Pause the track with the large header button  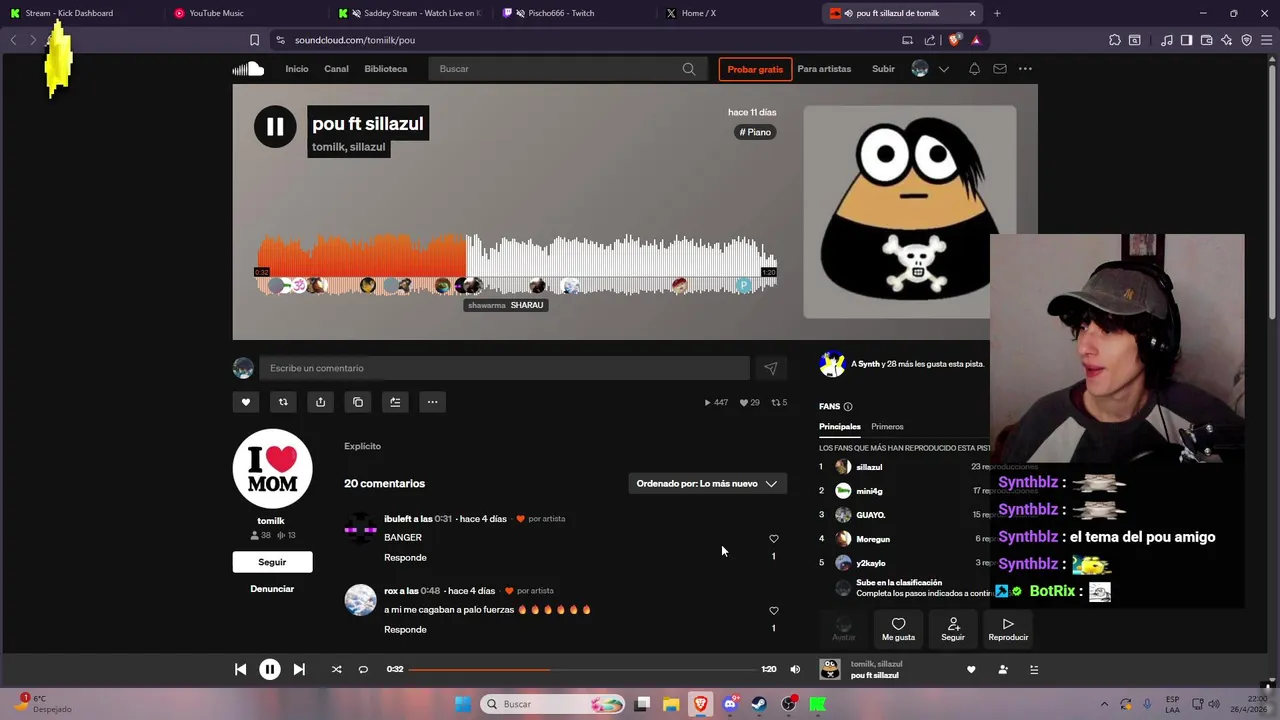pyautogui.click(x=275, y=127)
